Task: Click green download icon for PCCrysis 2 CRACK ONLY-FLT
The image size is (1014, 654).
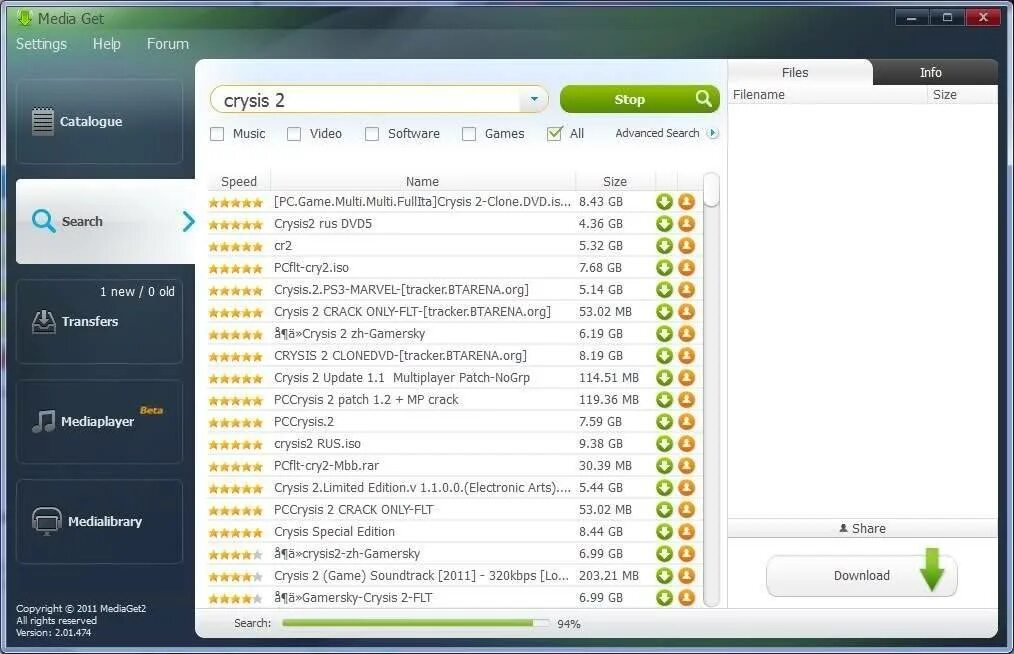Action: point(664,510)
